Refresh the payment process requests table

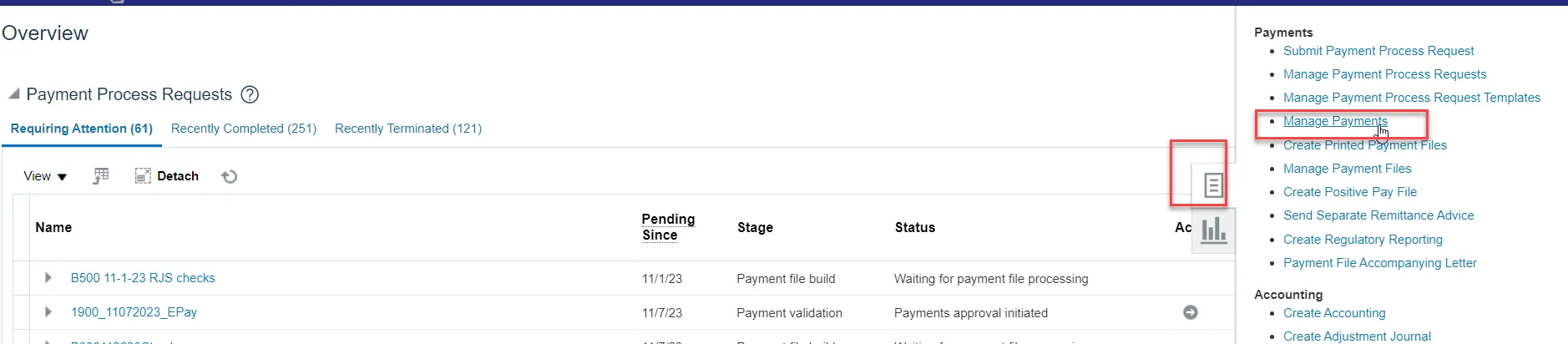point(230,176)
